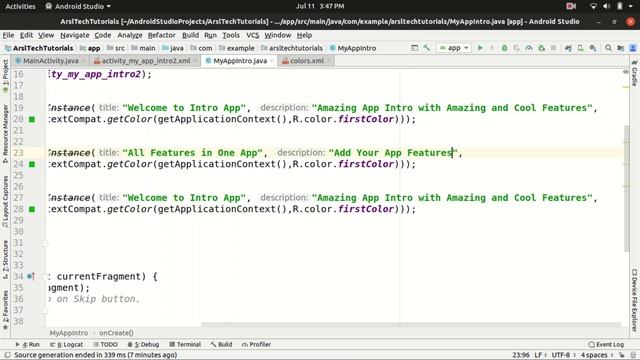The height and width of the screenshot is (360, 640).
Task: Open the Profiler tool window
Action: [x=256, y=344]
